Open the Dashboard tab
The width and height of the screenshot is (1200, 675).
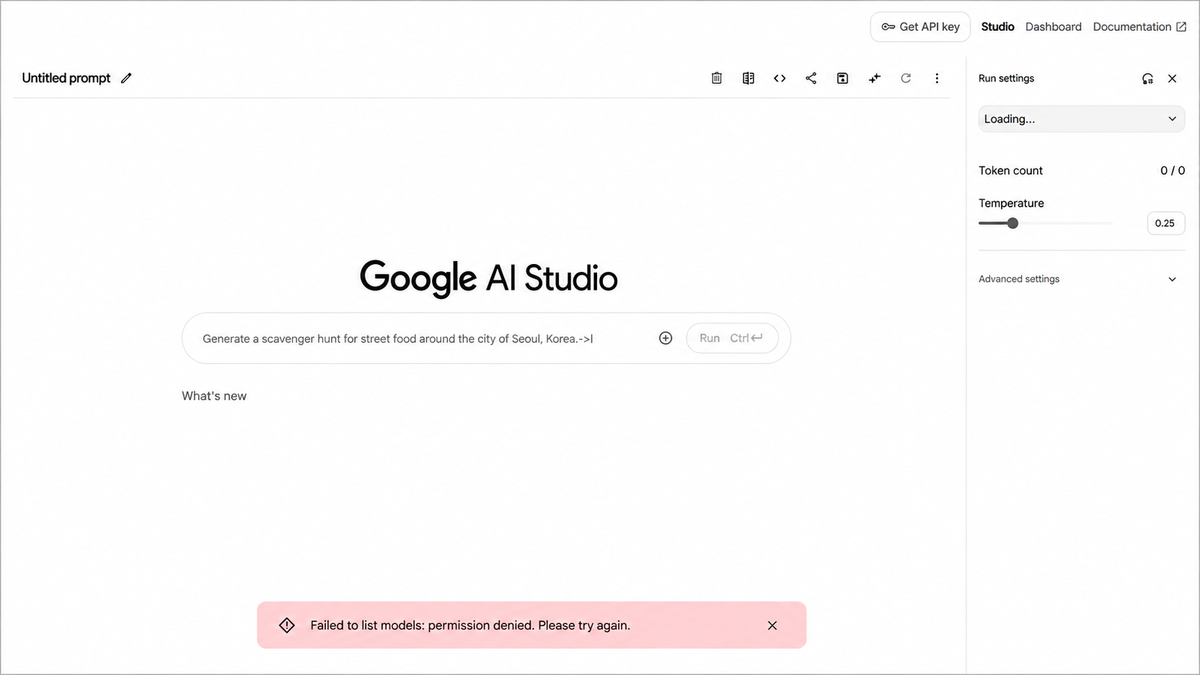(1054, 27)
